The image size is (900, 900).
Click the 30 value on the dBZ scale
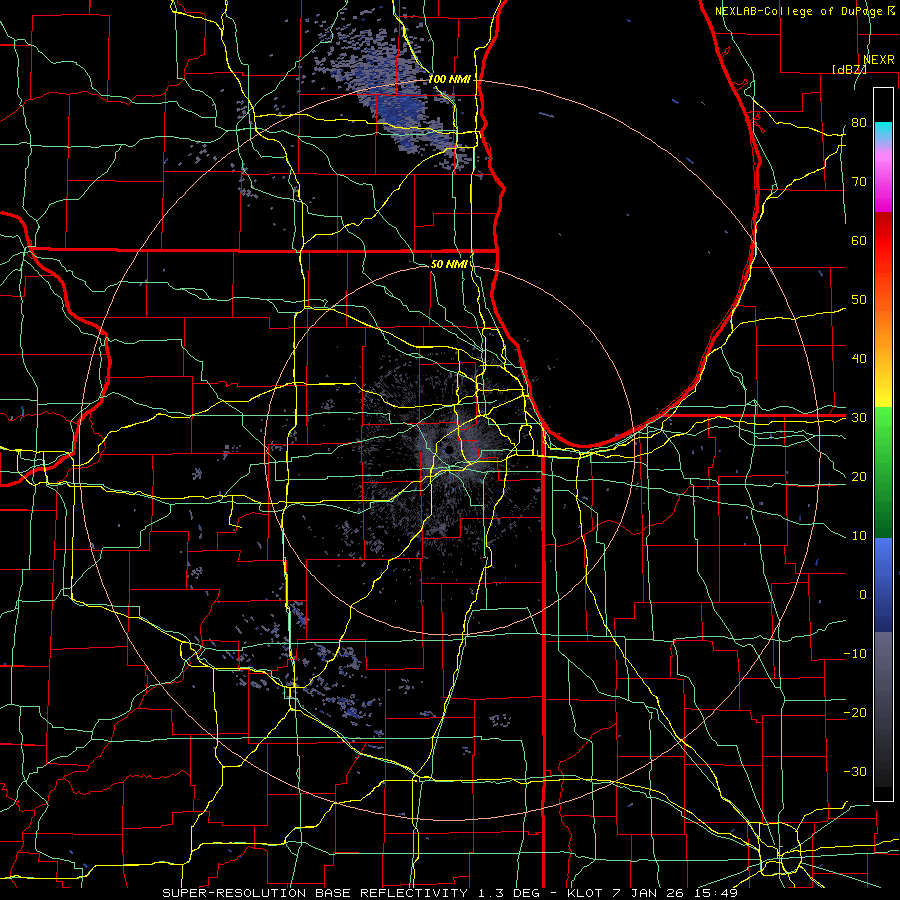point(859,417)
